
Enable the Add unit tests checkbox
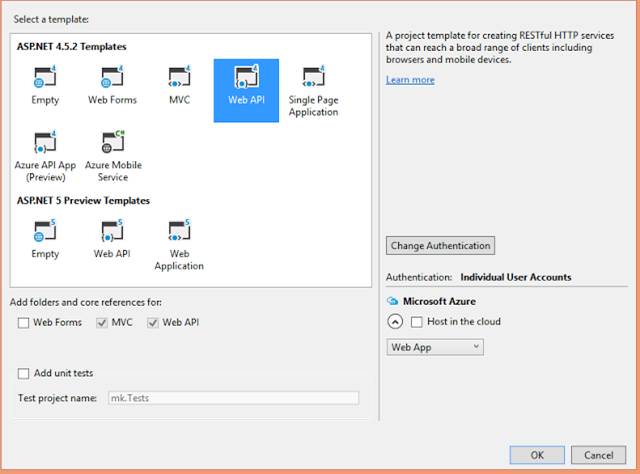tap(24, 374)
